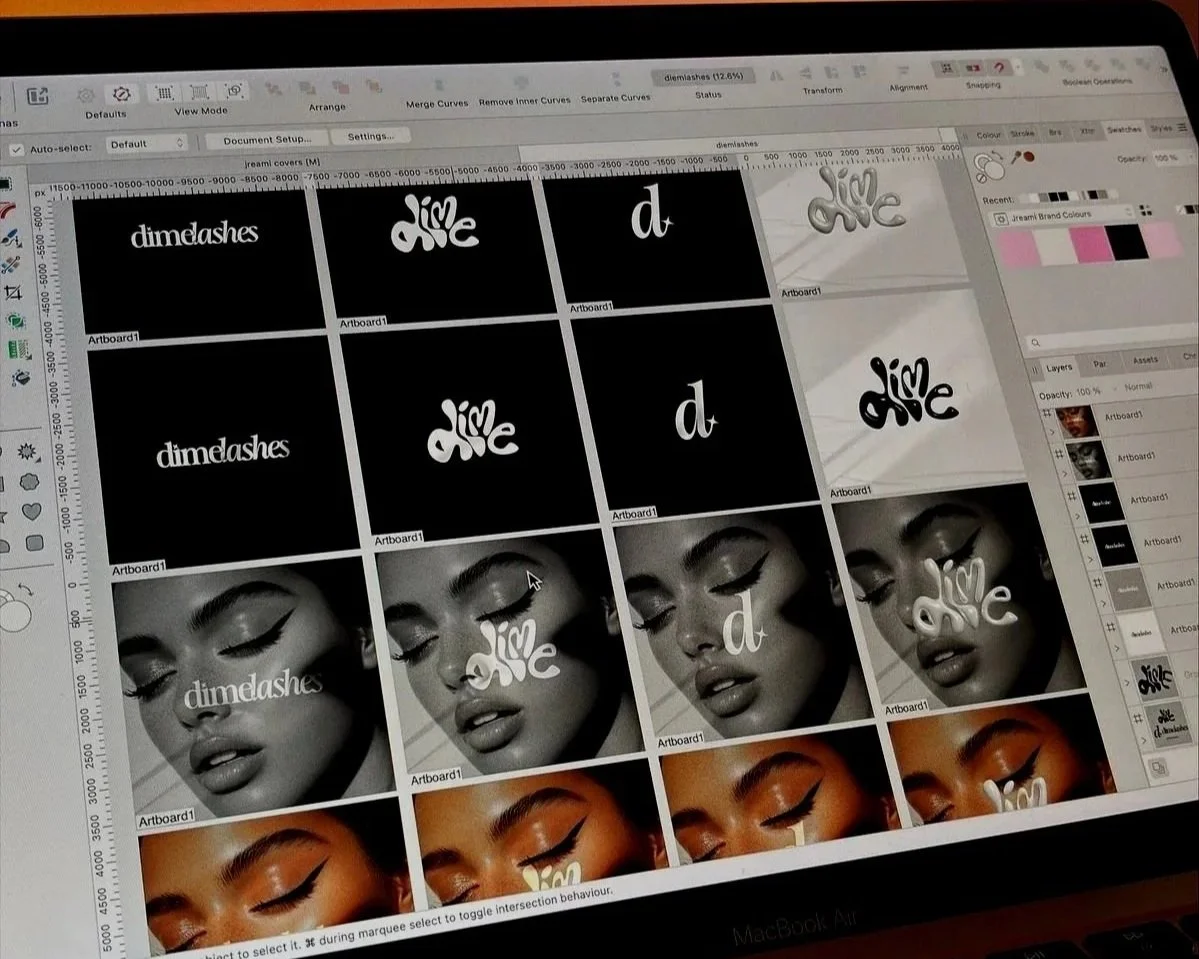Expand the Artboard1 layer with grayscale face thumbnail

pyautogui.click(x=1065, y=475)
